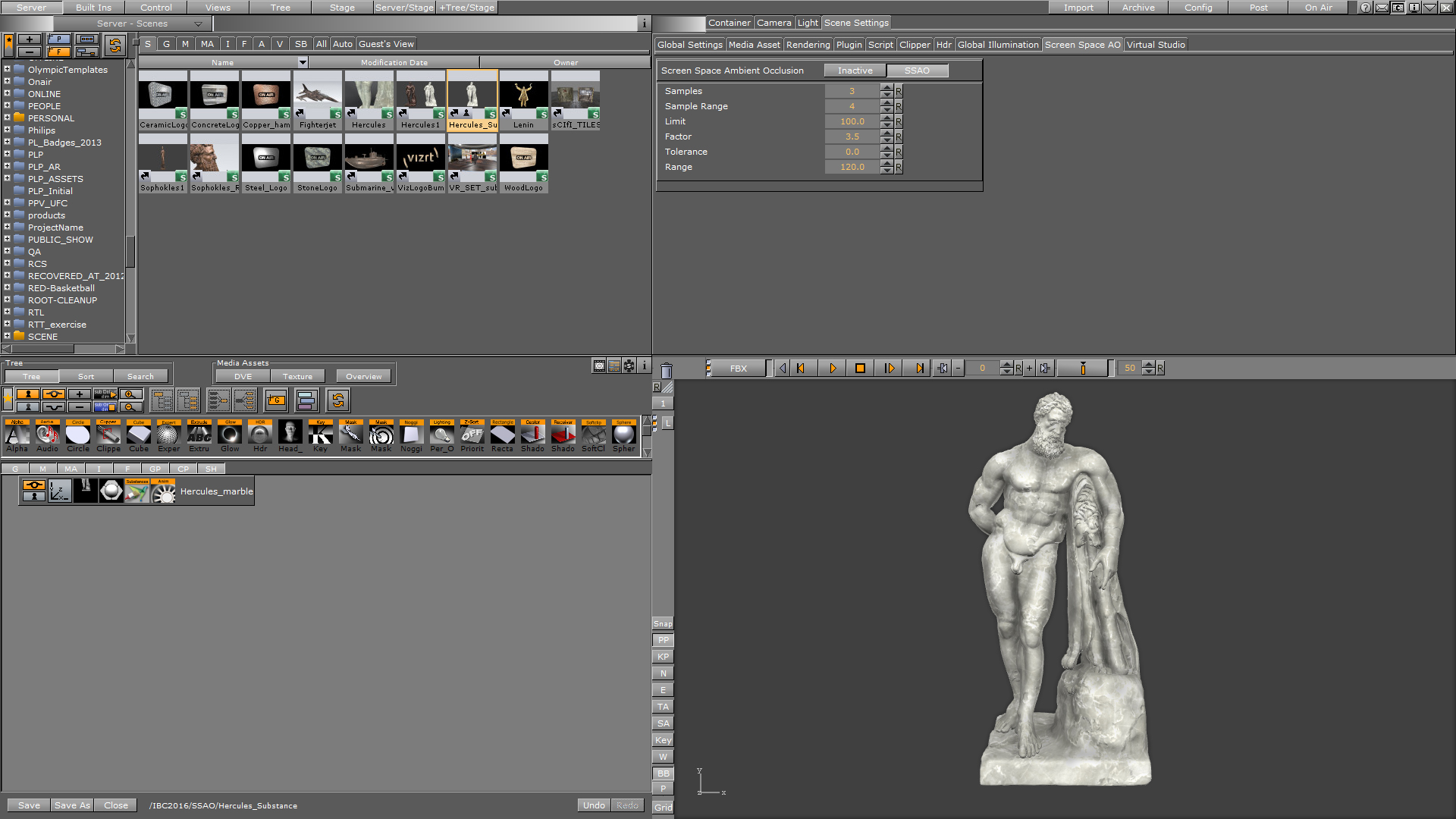Viewport: 1456px width, 819px height.
Task: Expand the products folder
Action: point(8,215)
